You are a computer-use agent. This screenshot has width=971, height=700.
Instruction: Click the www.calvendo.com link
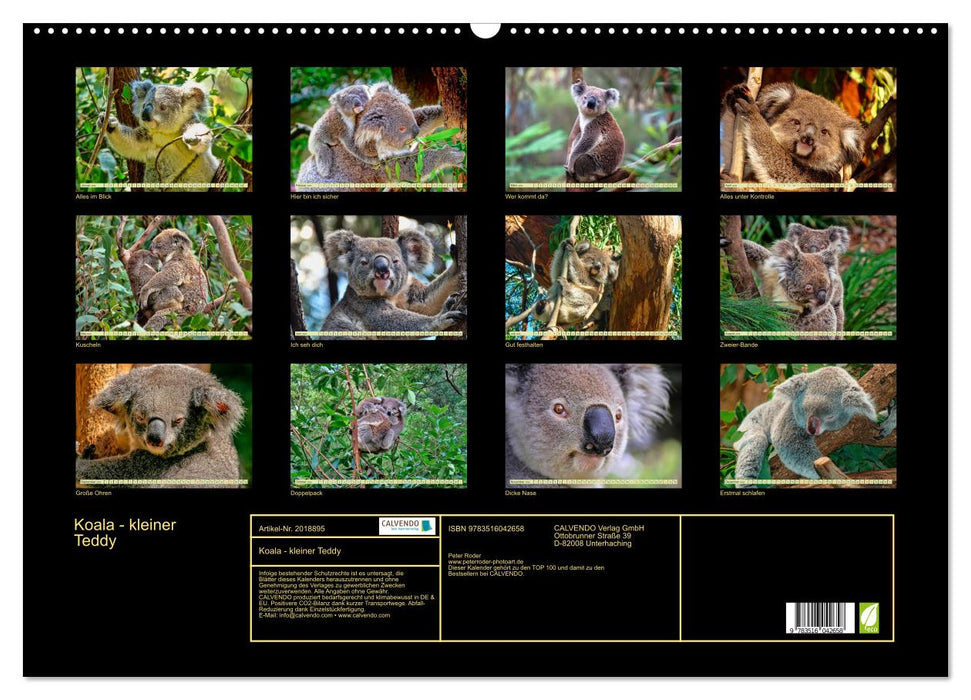(366, 617)
